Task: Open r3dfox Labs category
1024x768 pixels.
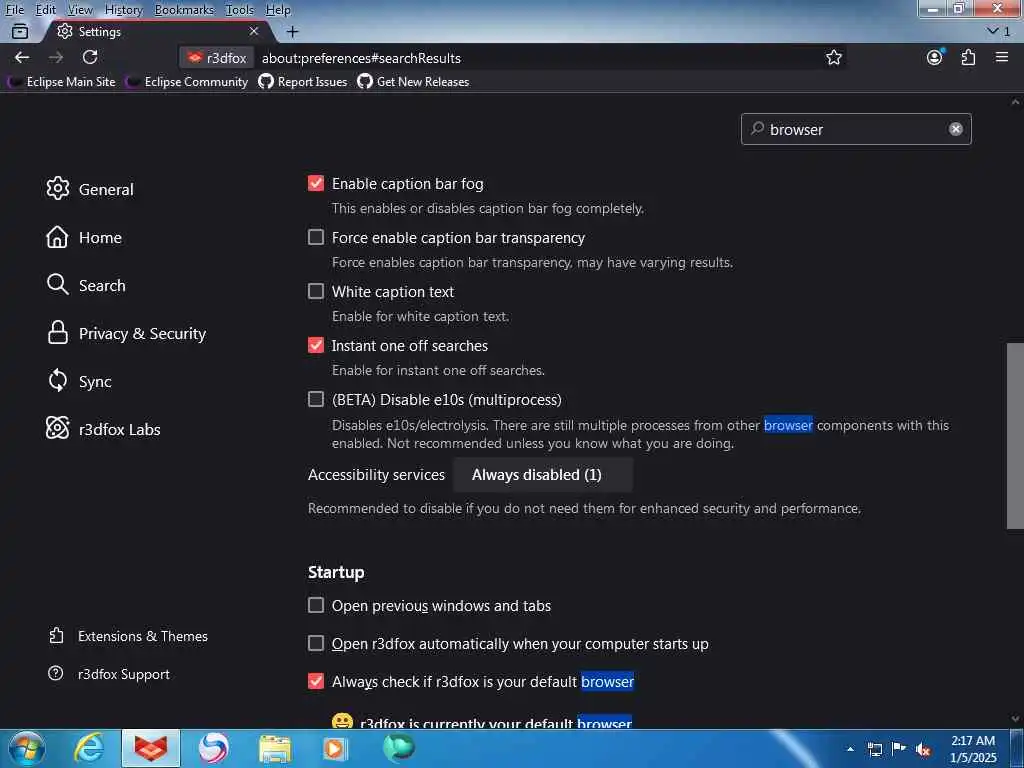Action: click(x=104, y=429)
